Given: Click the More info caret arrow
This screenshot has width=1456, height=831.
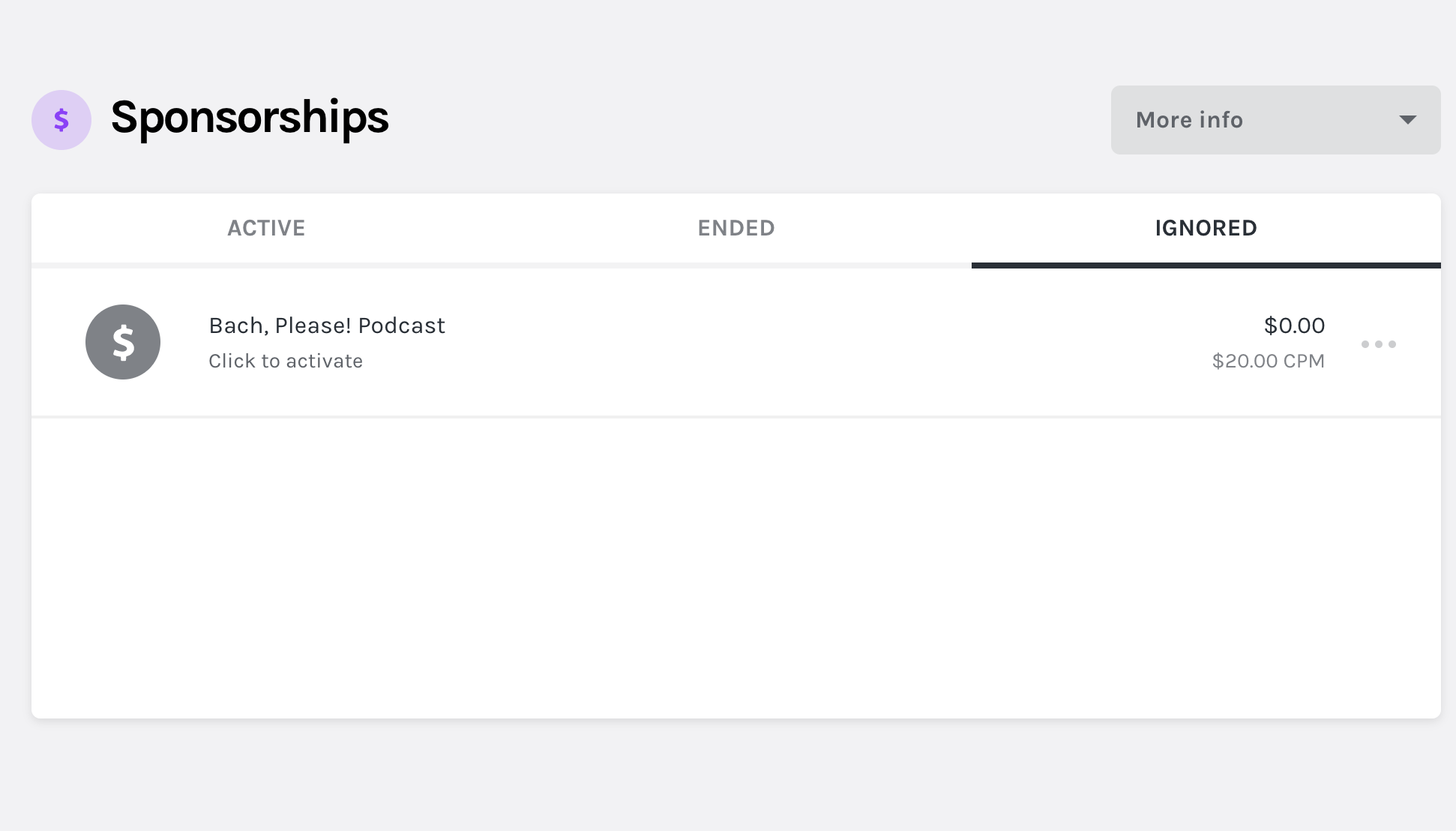Looking at the screenshot, I should coord(1408,120).
